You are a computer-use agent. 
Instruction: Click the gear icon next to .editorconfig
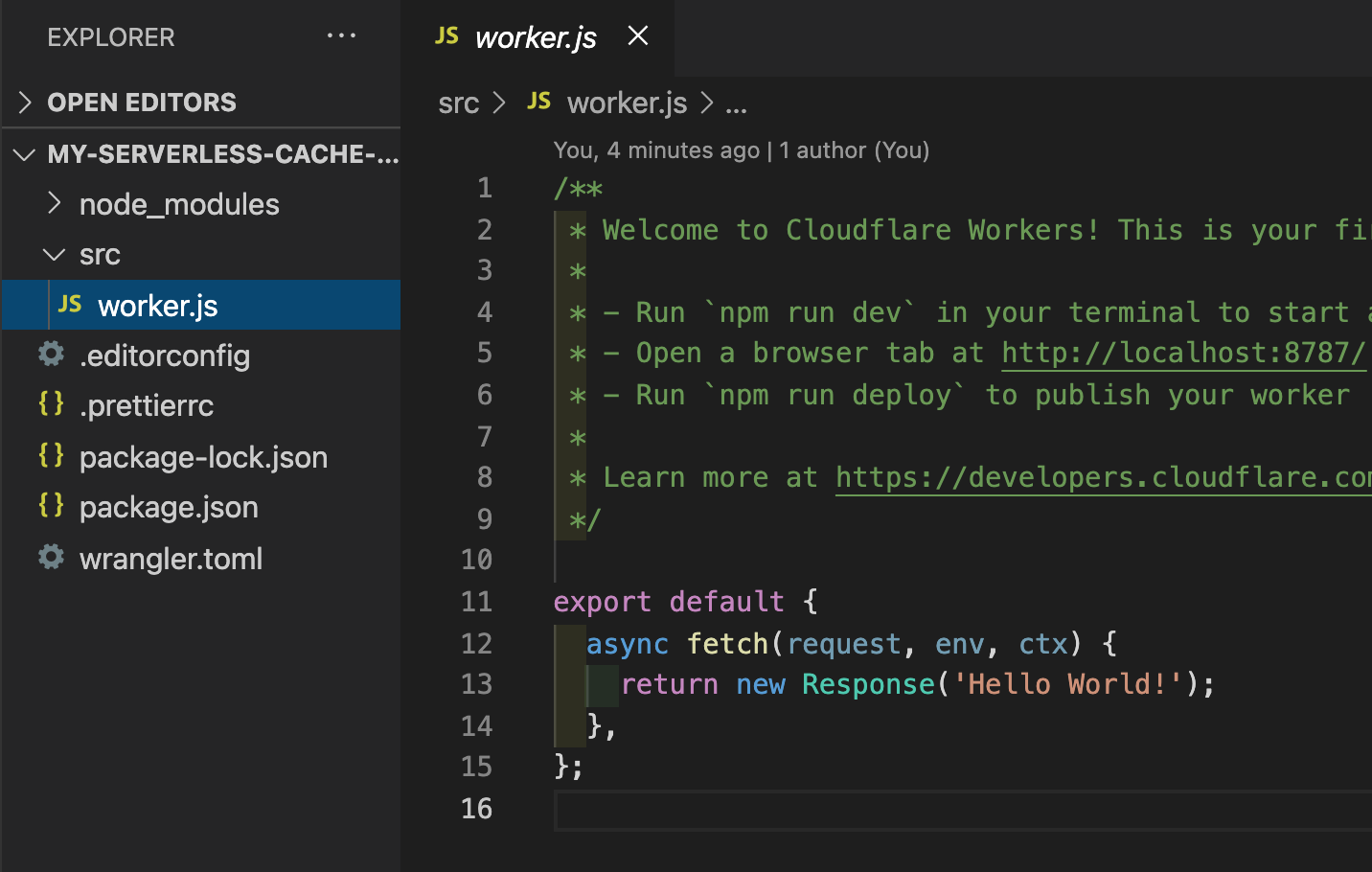52,355
